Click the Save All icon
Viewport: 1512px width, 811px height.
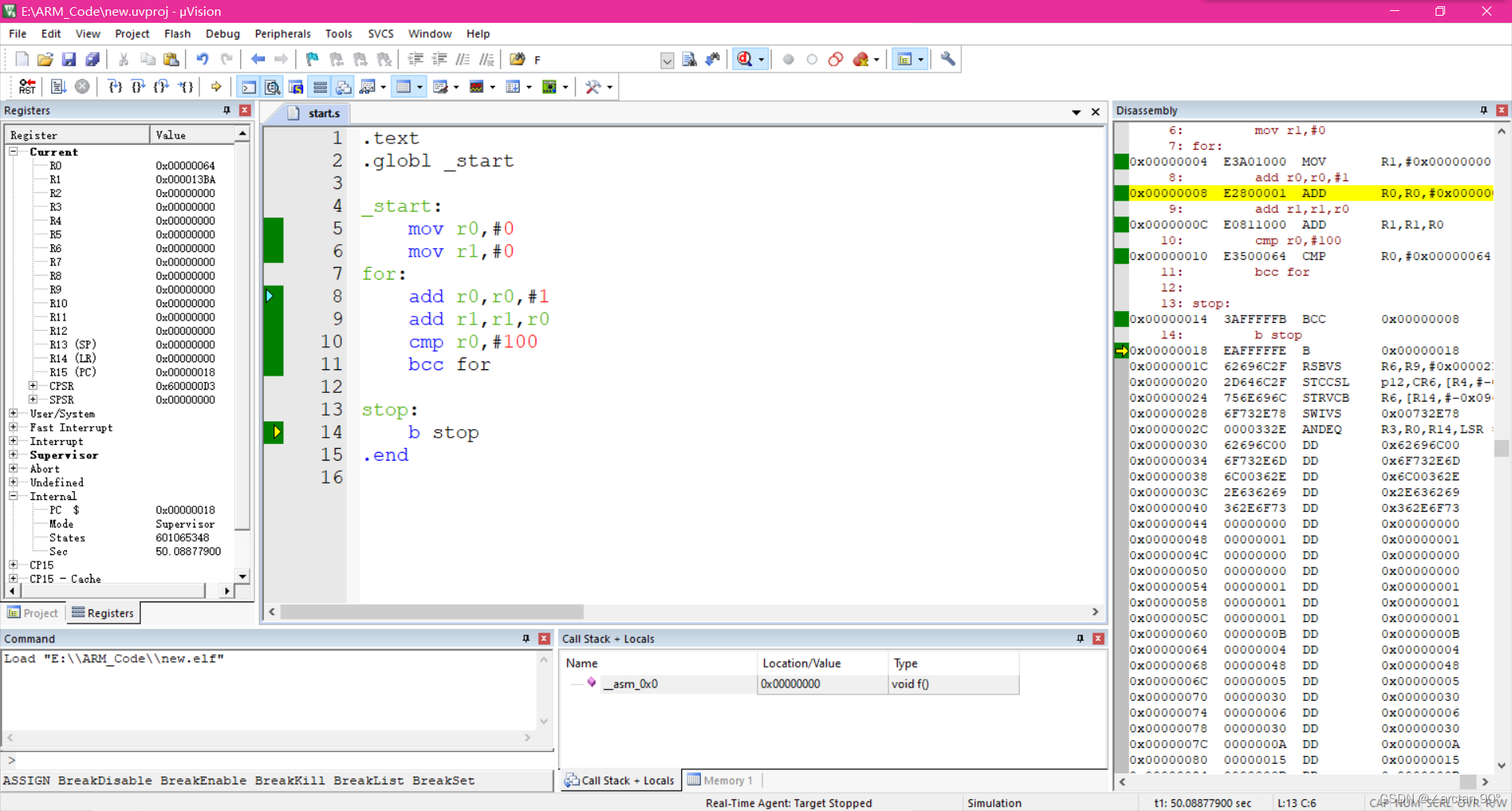point(93,59)
